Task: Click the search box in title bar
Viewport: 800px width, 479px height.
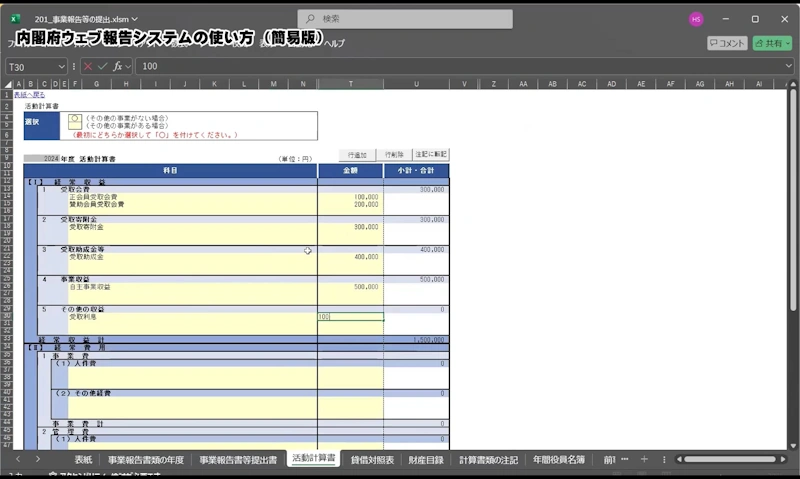Action: coord(405,19)
